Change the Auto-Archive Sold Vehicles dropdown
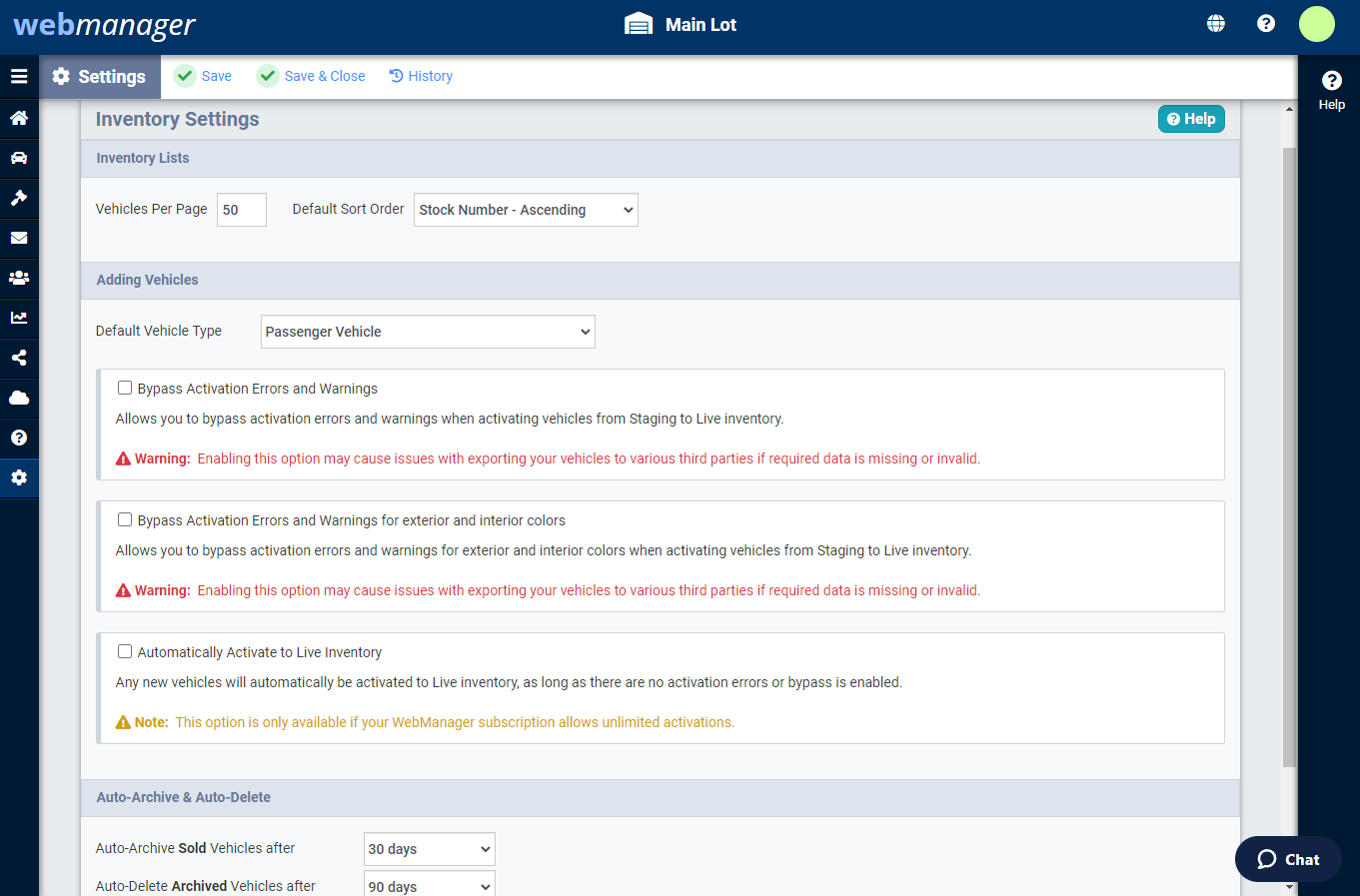Image resolution: width=1360 pixels, height=896 pixels. click(x=429, y=849)
